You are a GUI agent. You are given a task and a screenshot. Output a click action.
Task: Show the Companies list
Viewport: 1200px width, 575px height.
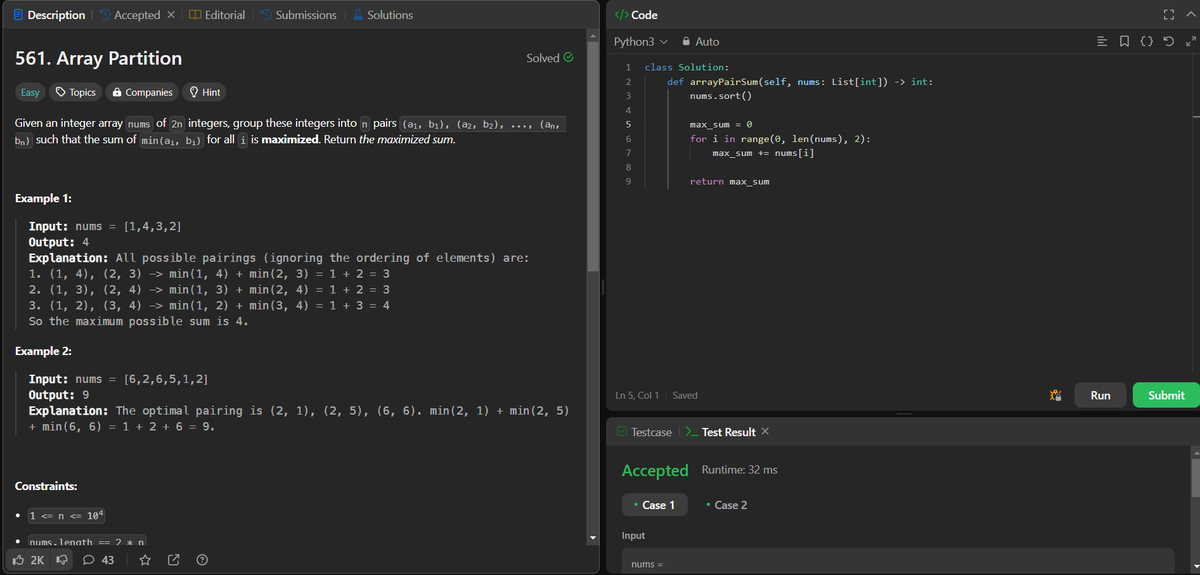coord(142,92)
